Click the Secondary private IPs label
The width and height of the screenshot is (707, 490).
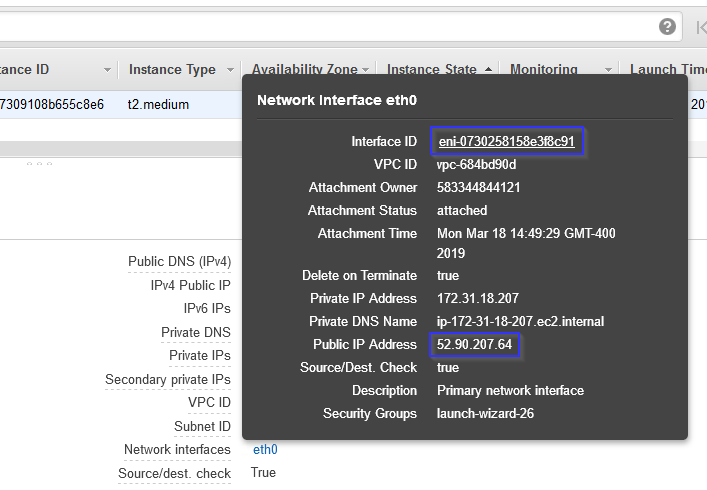tap(168, 380)
